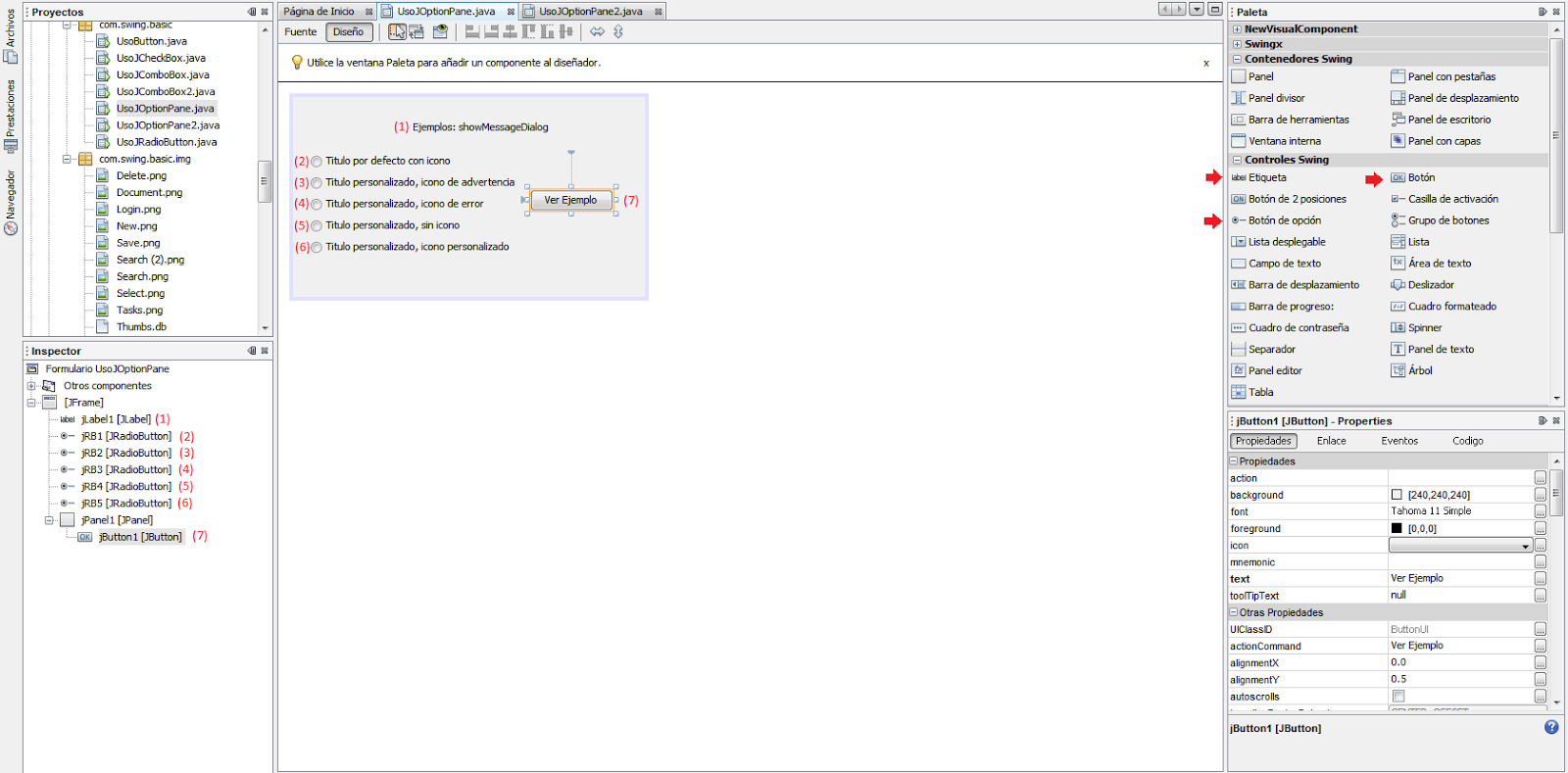Open the Archivos side panel
1568x773 pixels.
point(11,35)
